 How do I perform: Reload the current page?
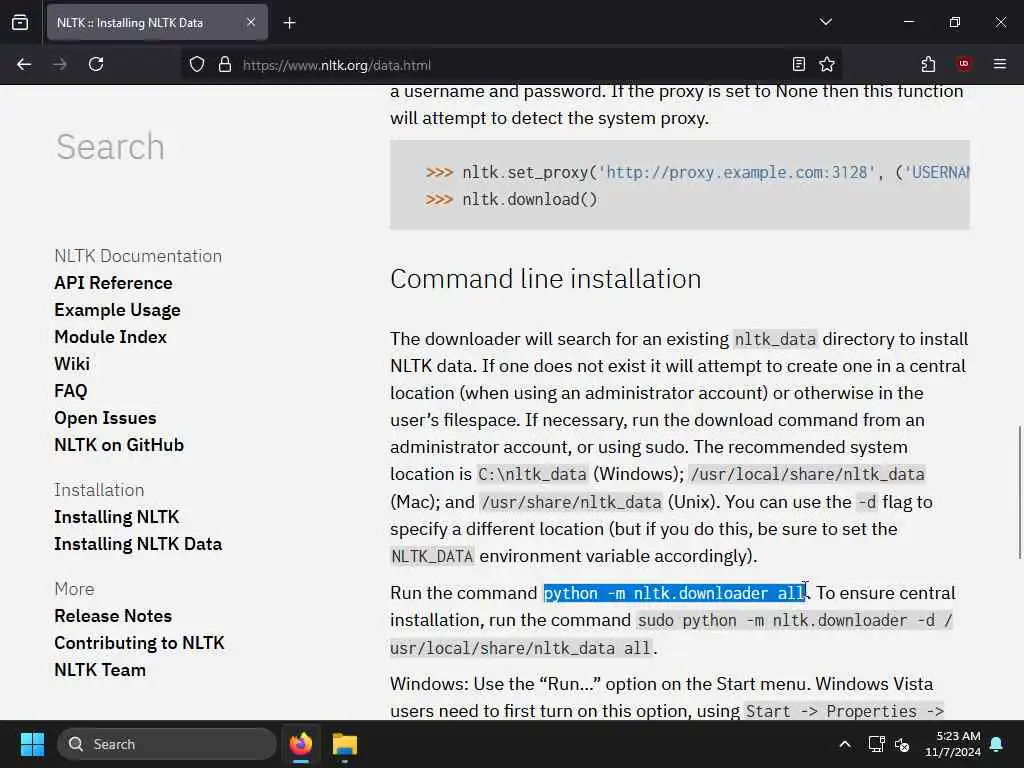point(96,64)
